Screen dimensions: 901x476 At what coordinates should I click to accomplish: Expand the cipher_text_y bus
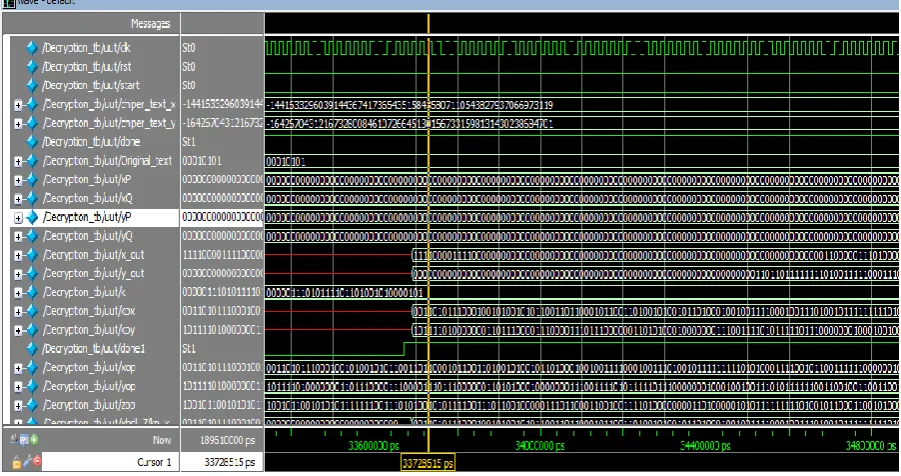tap(18, 124)
